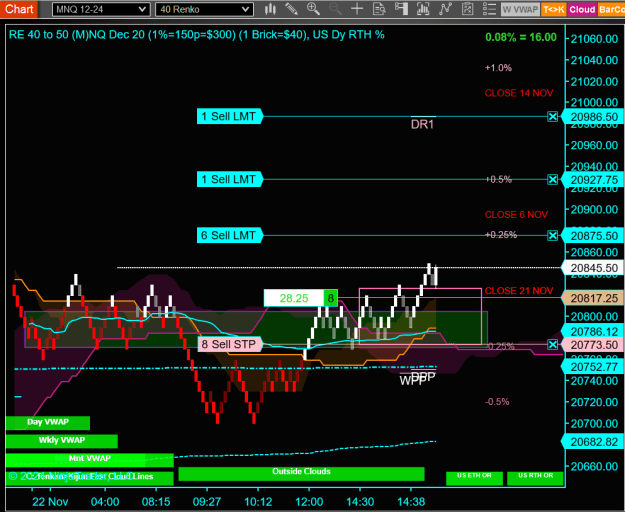
Task: Click the green position quantity 8 box
Action: point(330,298)
